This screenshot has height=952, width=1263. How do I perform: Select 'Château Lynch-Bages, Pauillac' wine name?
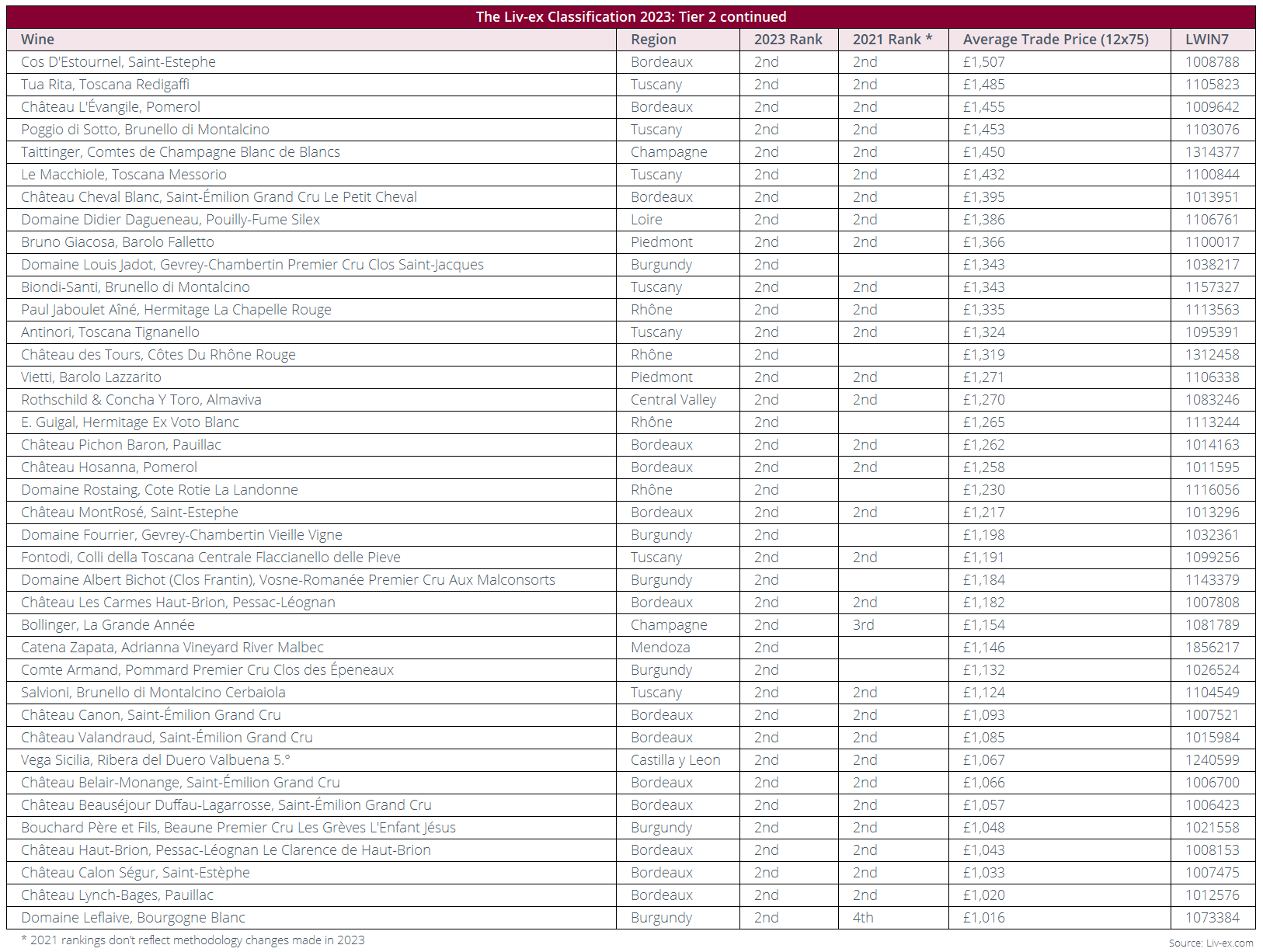117,895
